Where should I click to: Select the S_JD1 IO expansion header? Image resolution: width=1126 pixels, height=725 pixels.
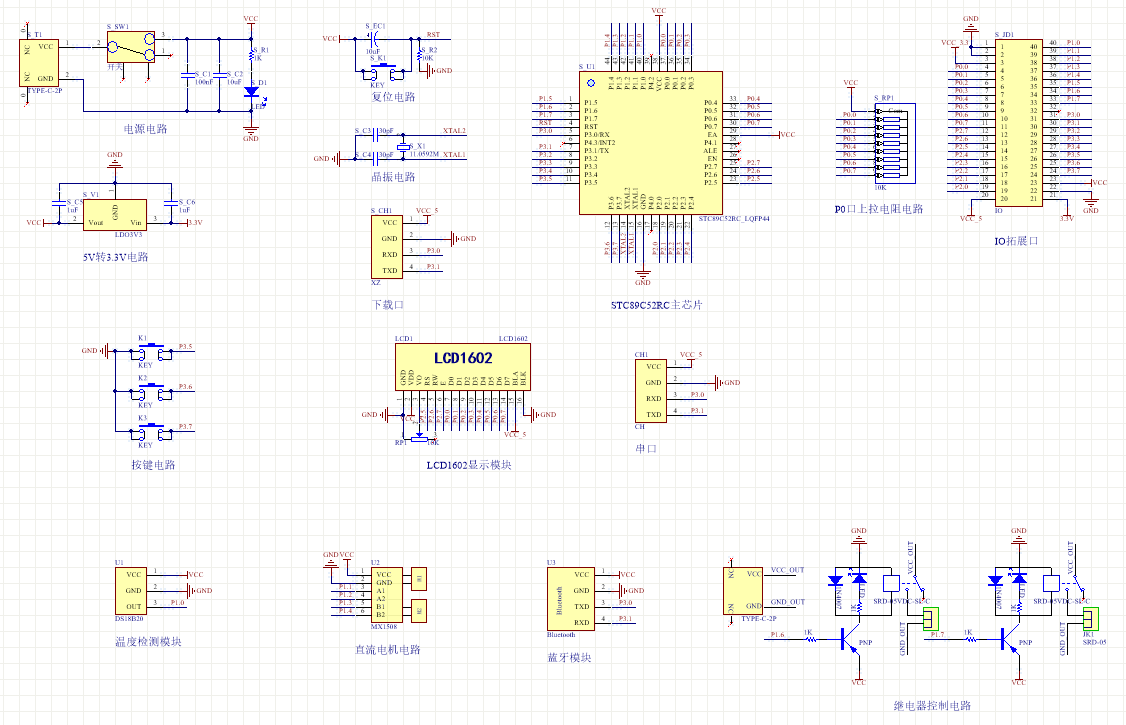[1018, 123]
